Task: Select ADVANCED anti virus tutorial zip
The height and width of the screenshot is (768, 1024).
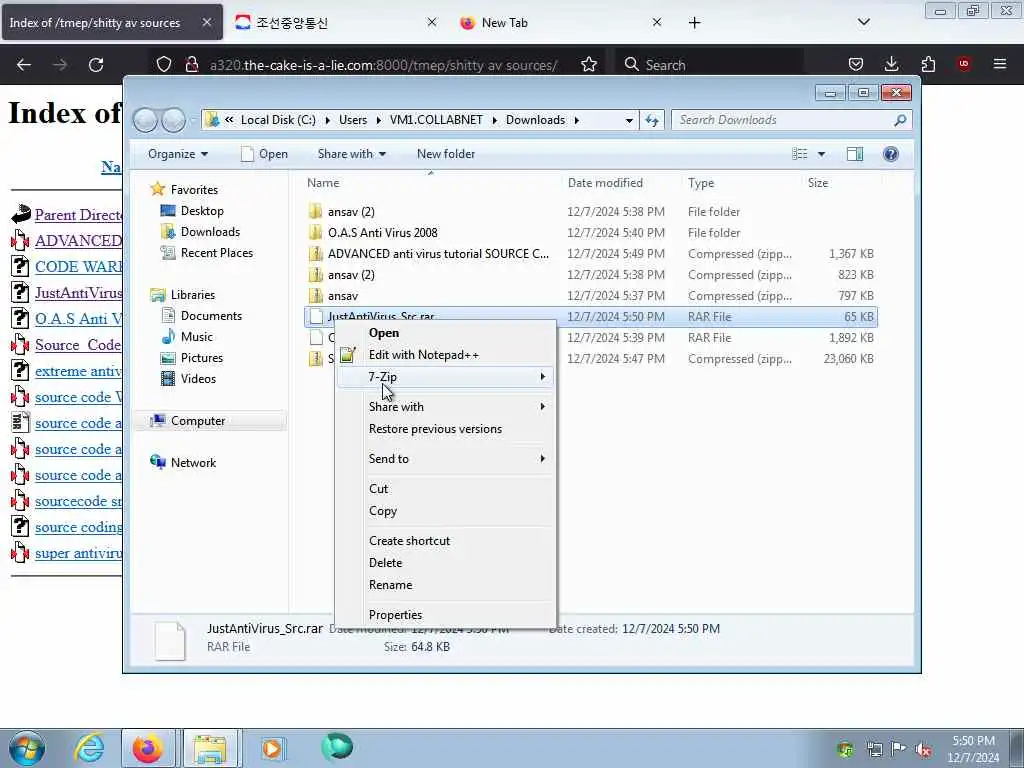Action: tap(438, 254)
